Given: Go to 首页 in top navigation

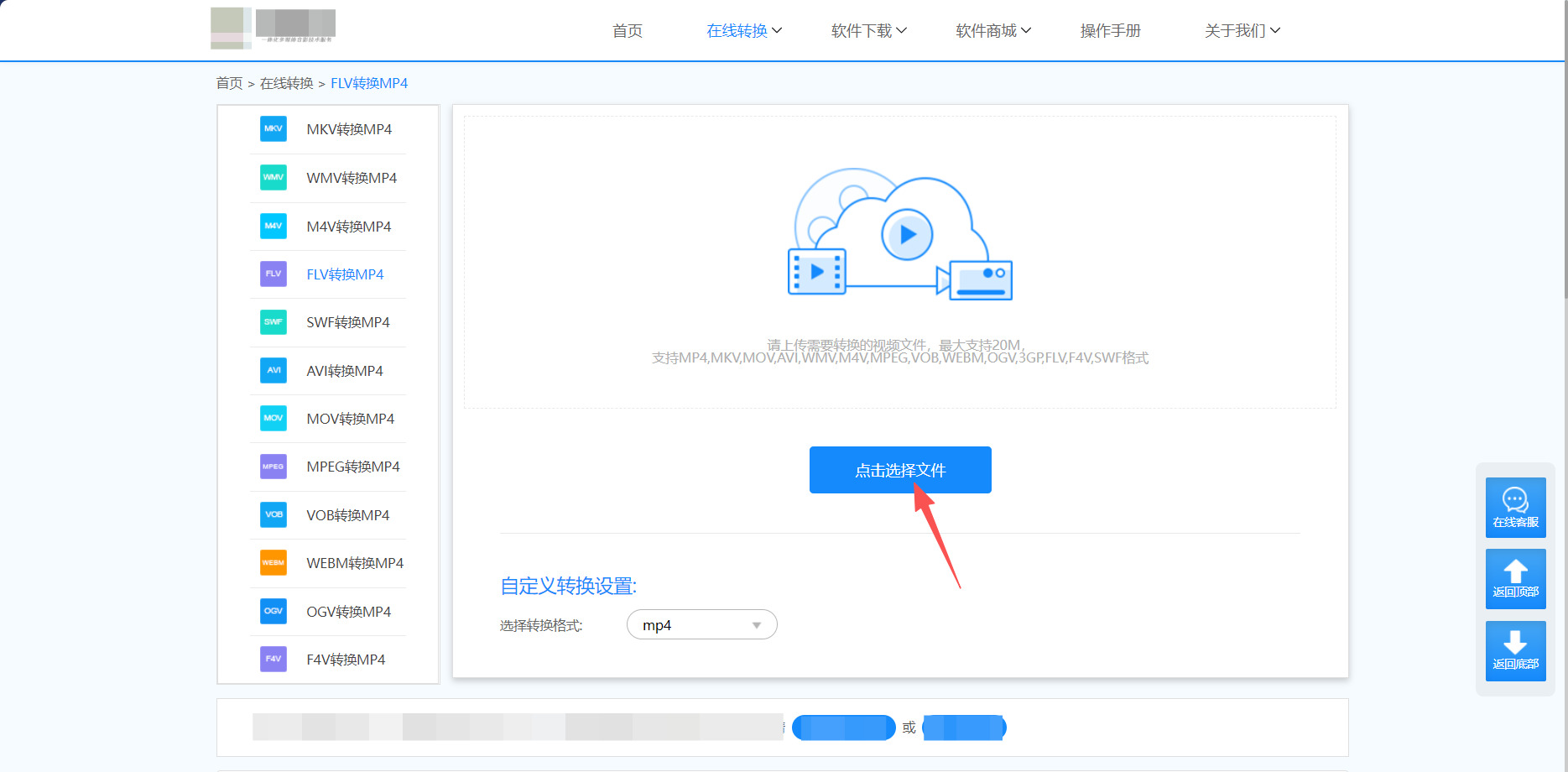Looking at the screenshot, I should [628, 31].
